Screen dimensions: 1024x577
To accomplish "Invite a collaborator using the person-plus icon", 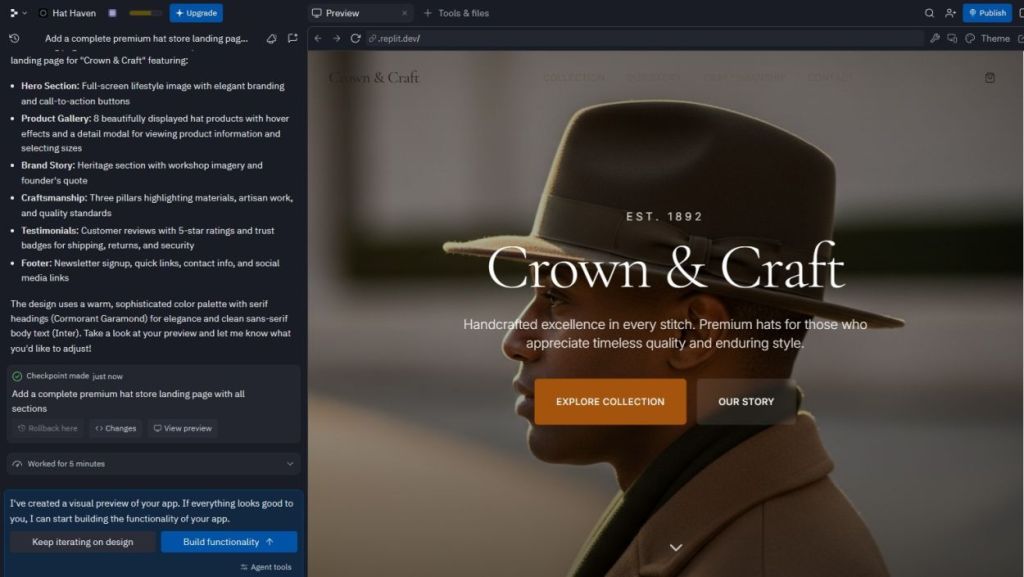I will [951, 13].
